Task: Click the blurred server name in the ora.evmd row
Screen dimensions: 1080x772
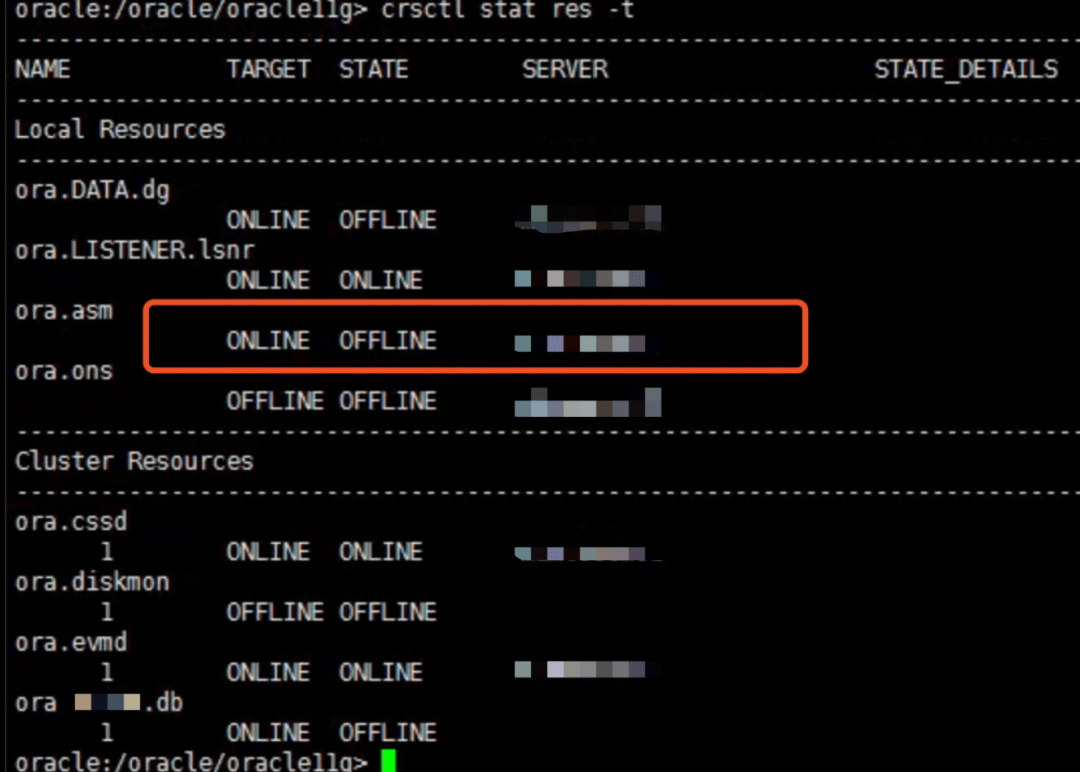Action: point(588,669)
